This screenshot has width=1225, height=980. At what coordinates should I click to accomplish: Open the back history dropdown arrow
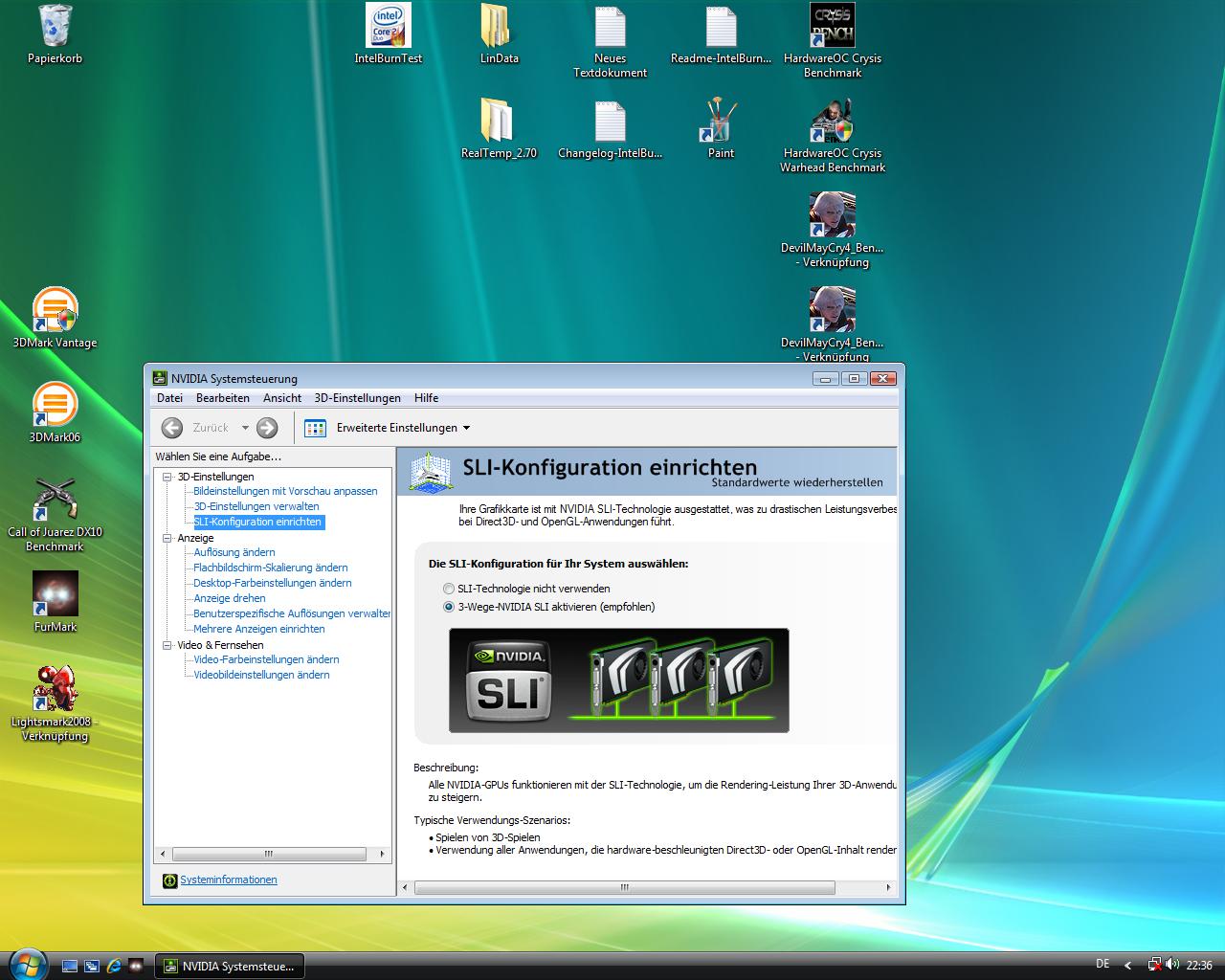(x=245, y=428)
